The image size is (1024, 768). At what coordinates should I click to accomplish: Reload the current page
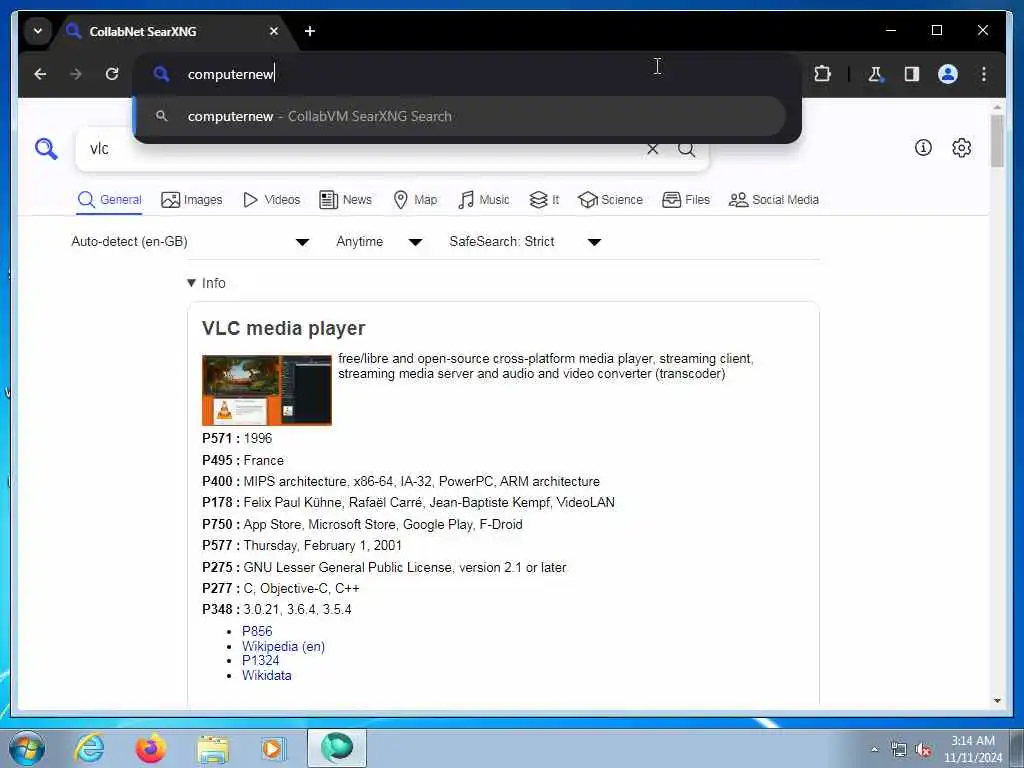(x=112, y=74)
